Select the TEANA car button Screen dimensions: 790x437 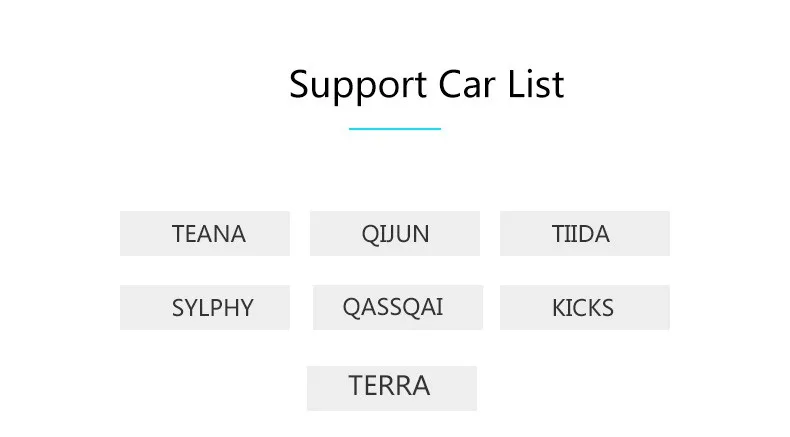tap(205, 233)
